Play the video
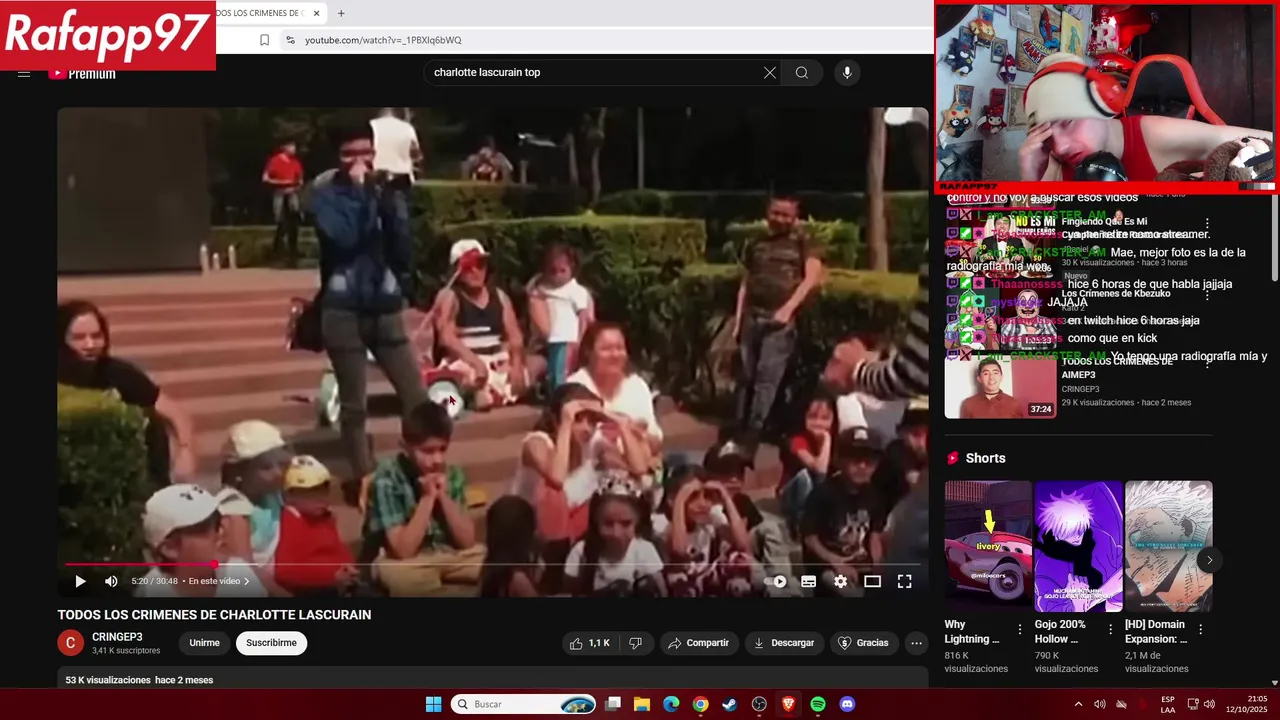 [x=80, y=581]
